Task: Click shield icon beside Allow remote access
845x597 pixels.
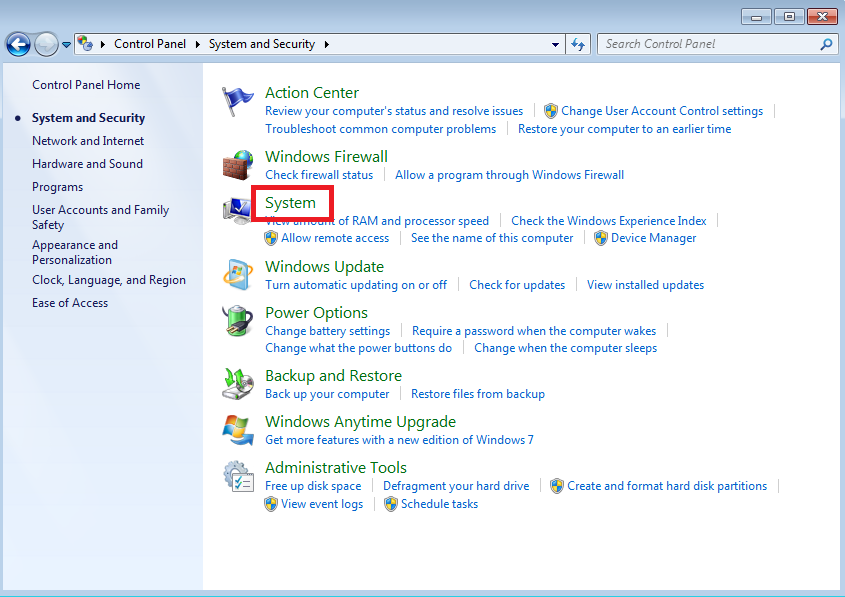Action: pyautogui.click(x=271, y=238)
